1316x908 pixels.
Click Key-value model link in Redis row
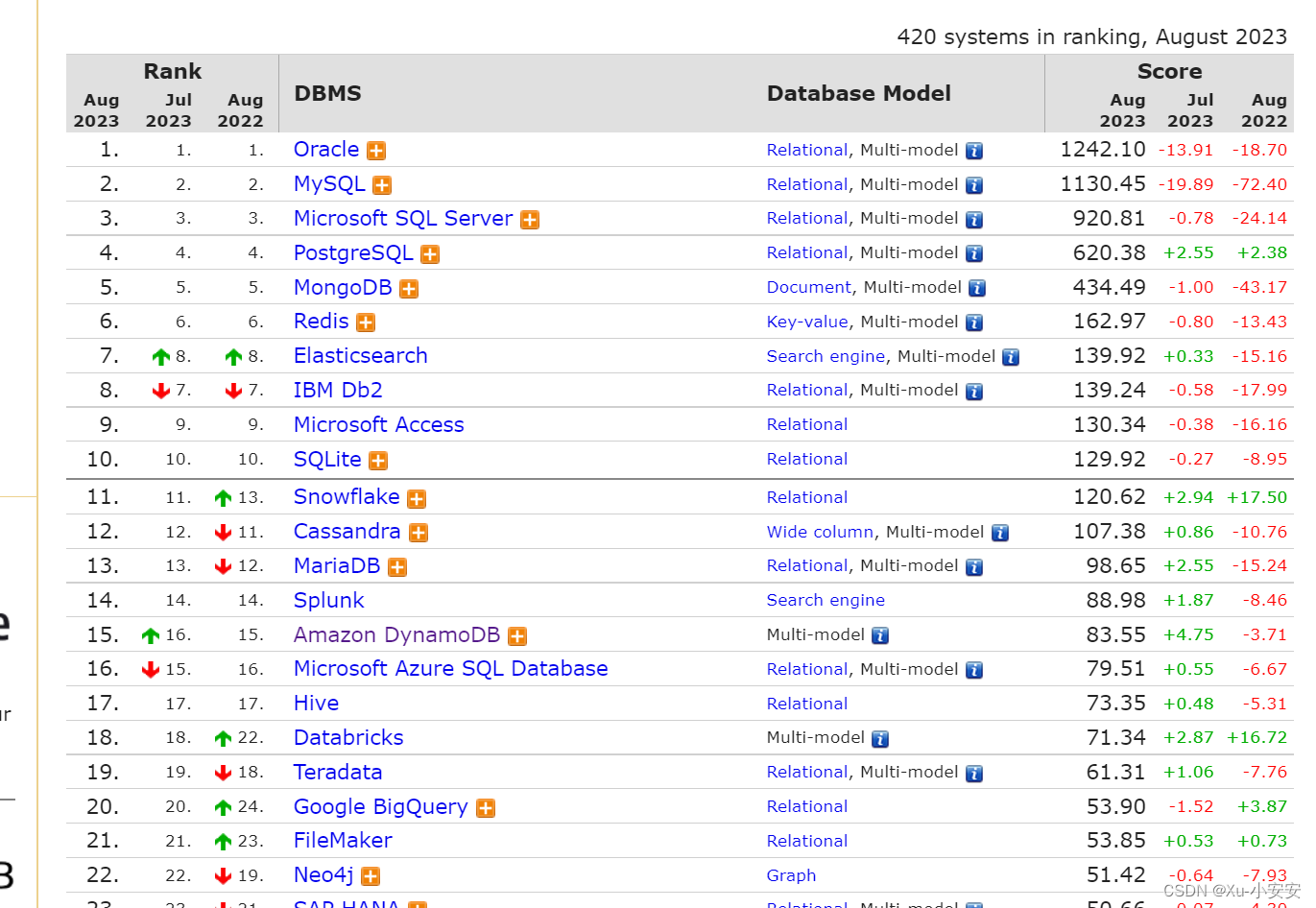click(807, 323)
